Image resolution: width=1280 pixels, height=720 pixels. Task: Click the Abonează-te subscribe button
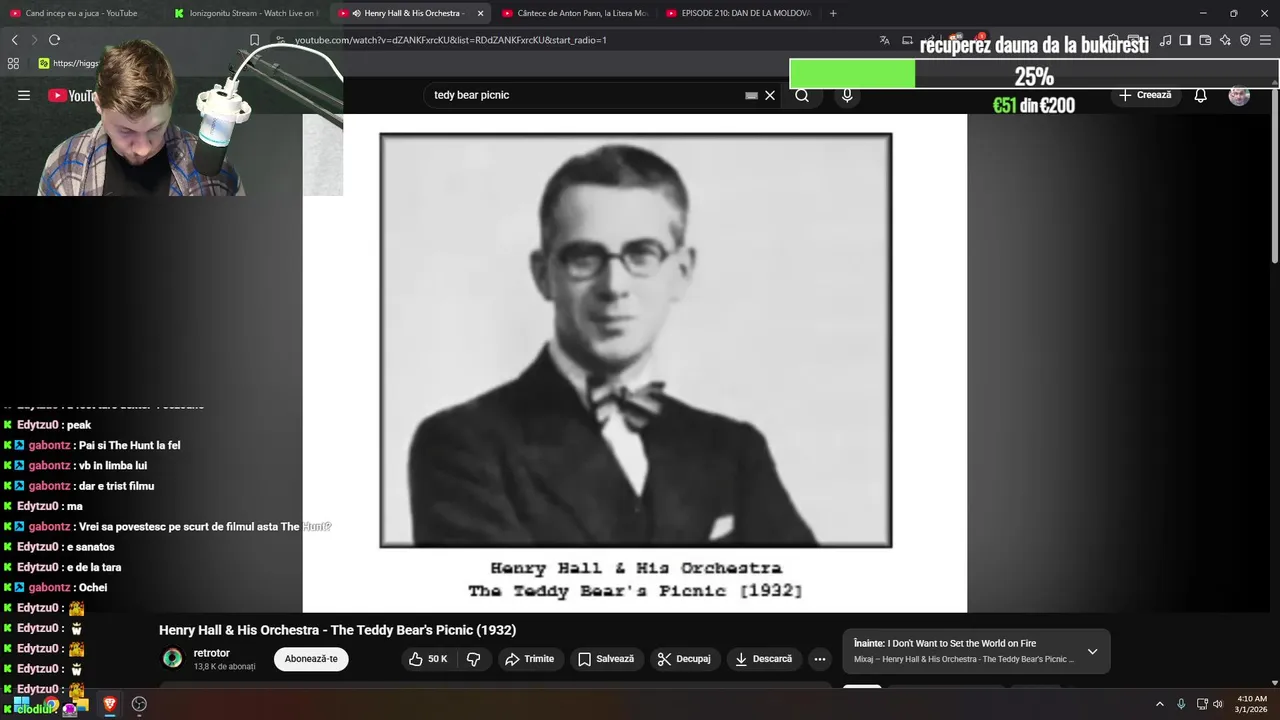[x=311, y=659]
